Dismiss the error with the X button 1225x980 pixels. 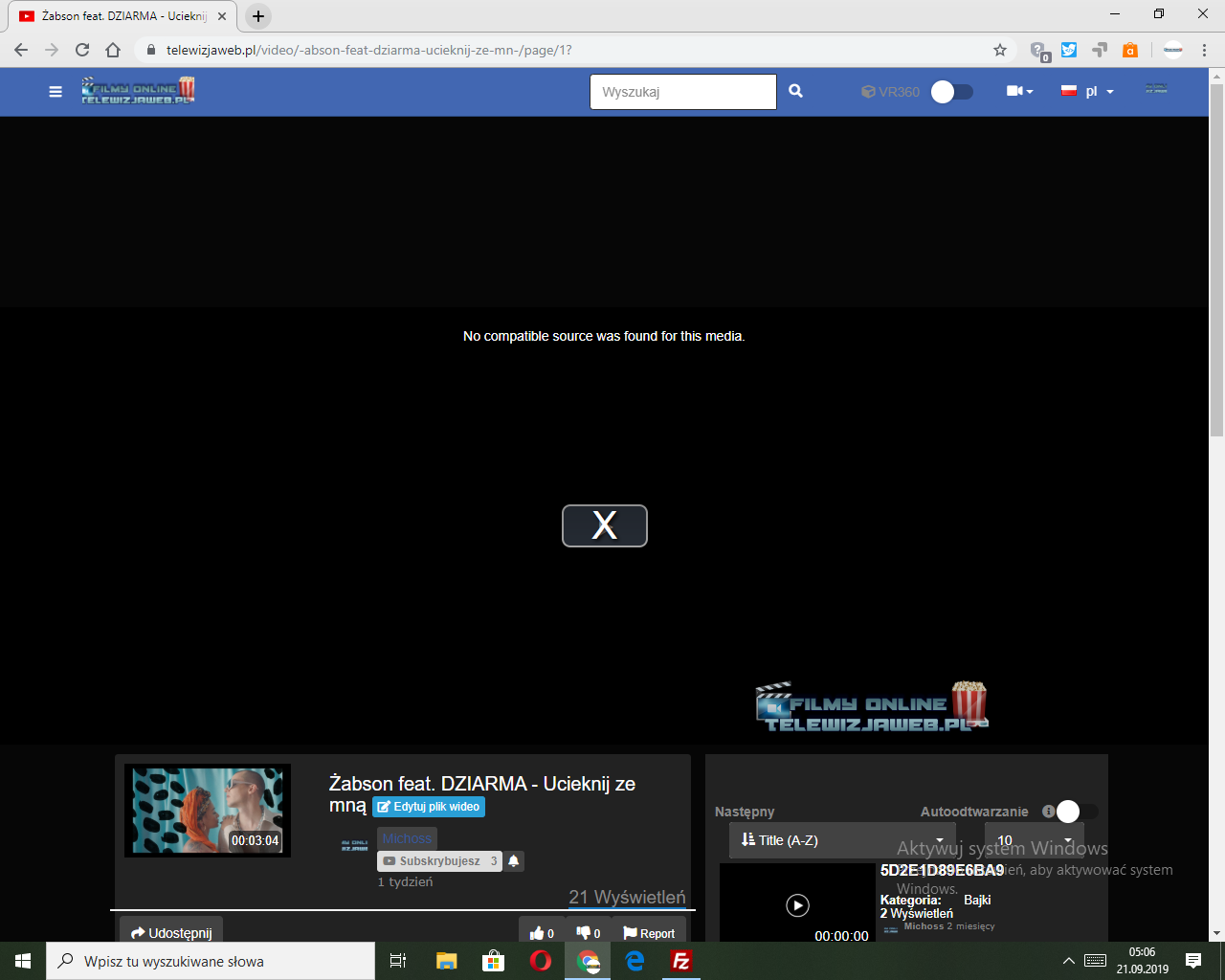click(x=605, y=525)
